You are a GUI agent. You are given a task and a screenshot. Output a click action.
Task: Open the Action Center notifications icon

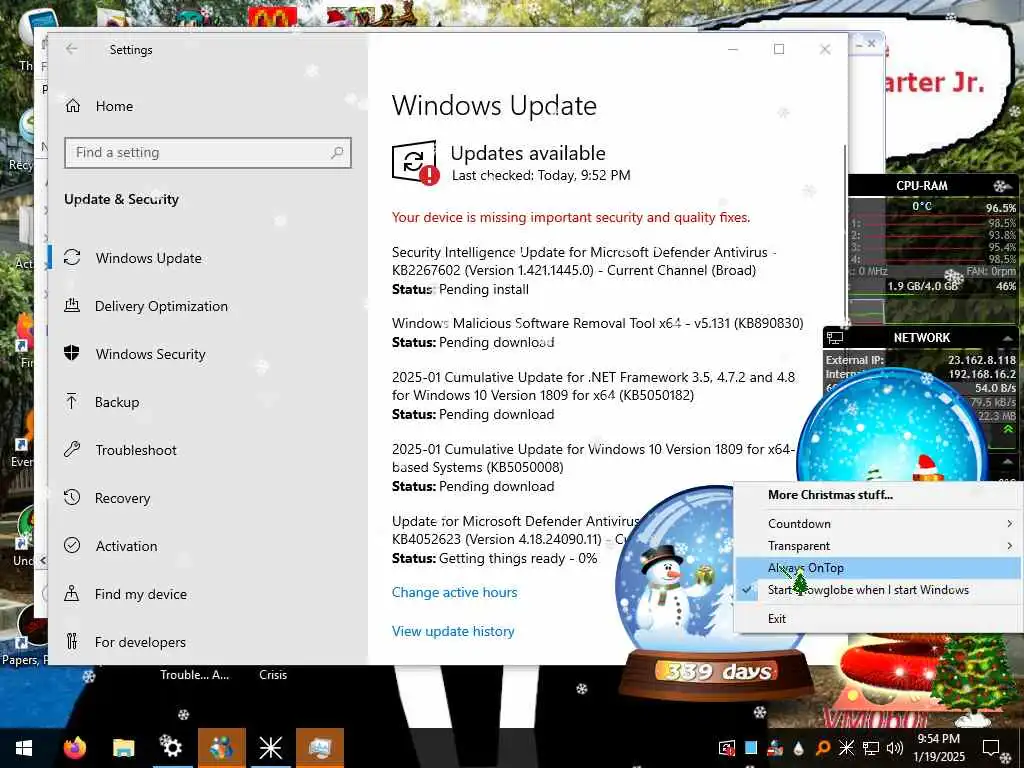click(x=992, y=748)
